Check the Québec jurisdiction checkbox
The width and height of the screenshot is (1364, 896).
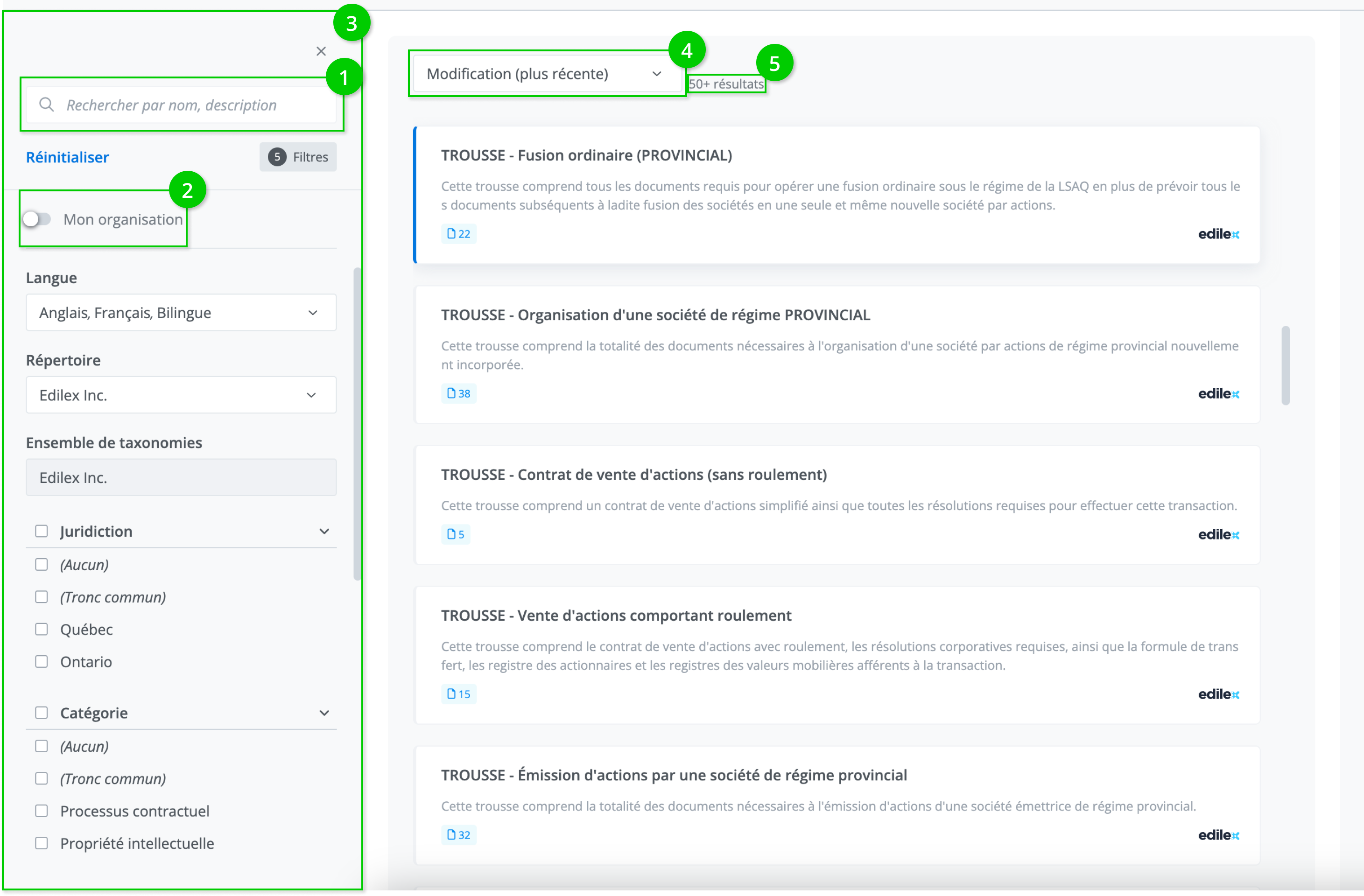coord(41,630)
